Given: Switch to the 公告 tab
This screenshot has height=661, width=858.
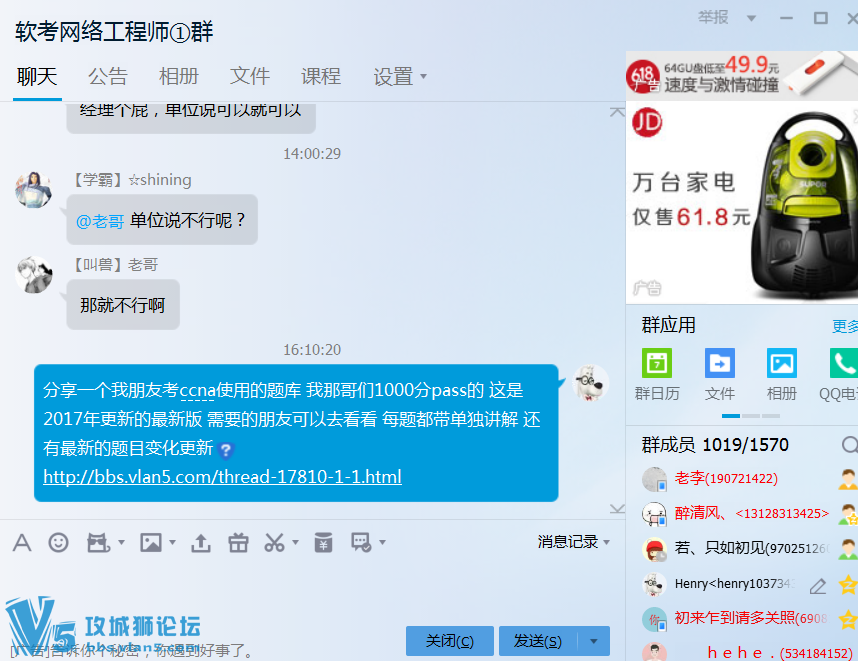Looking at the screenshot, I should [x=108, y=76].
